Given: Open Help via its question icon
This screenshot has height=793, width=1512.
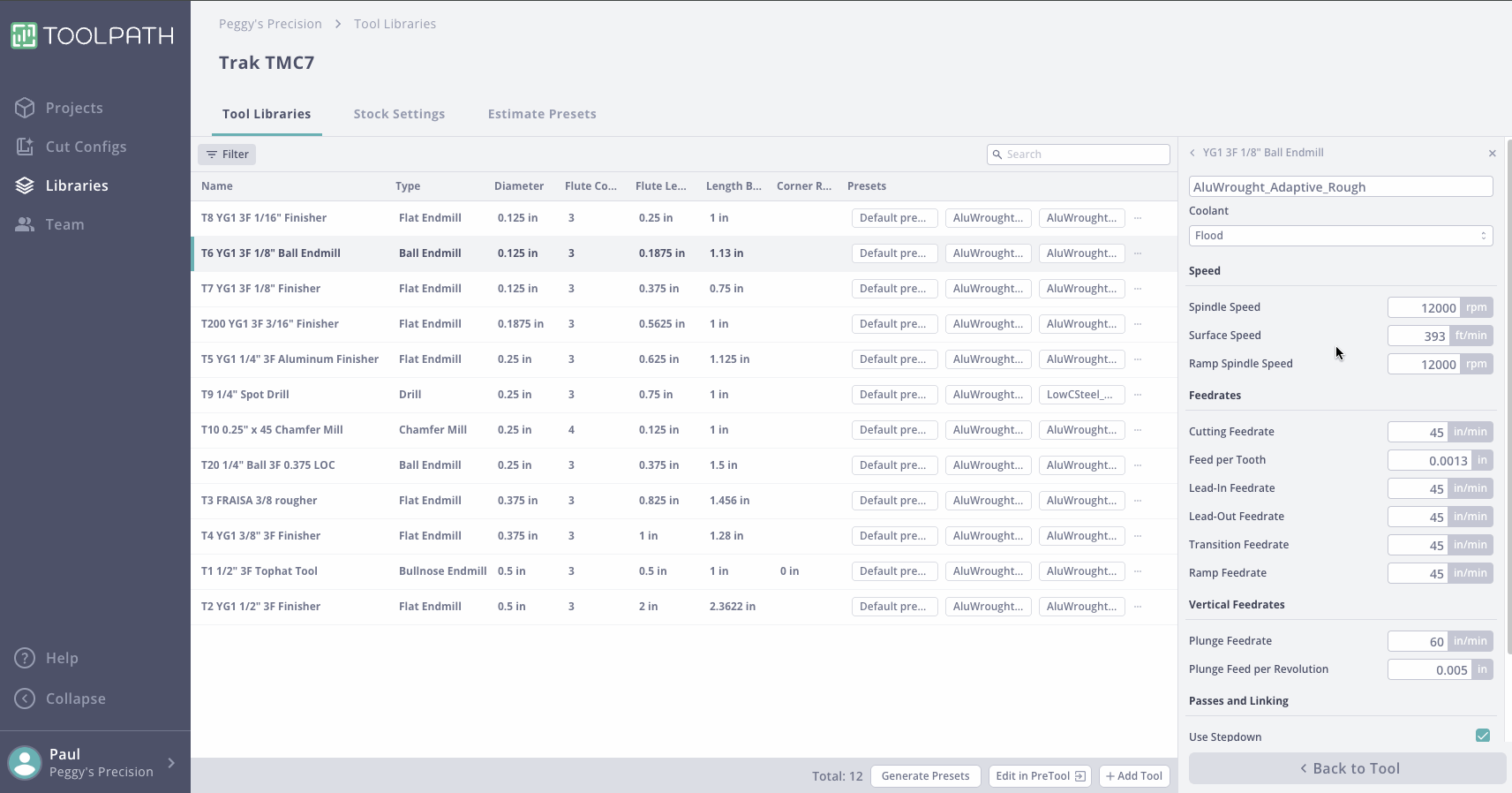Looking at the screenshot, I should (x=25, y=658).
